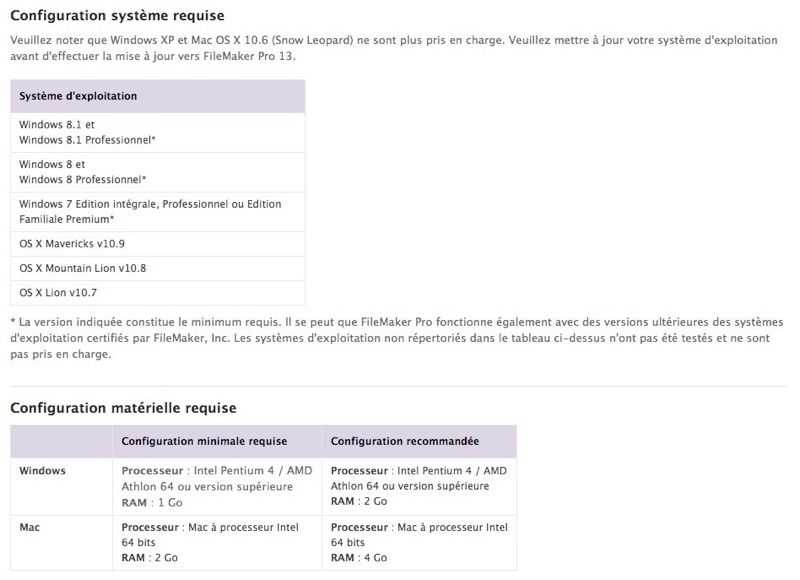Click the 'OS X Lion v10.7' row
Screen dimensions: 800x580
(158, 293)
